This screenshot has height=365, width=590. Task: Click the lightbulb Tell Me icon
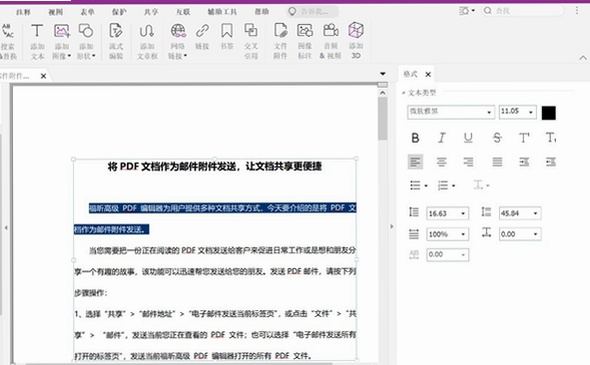coord(292,12)
